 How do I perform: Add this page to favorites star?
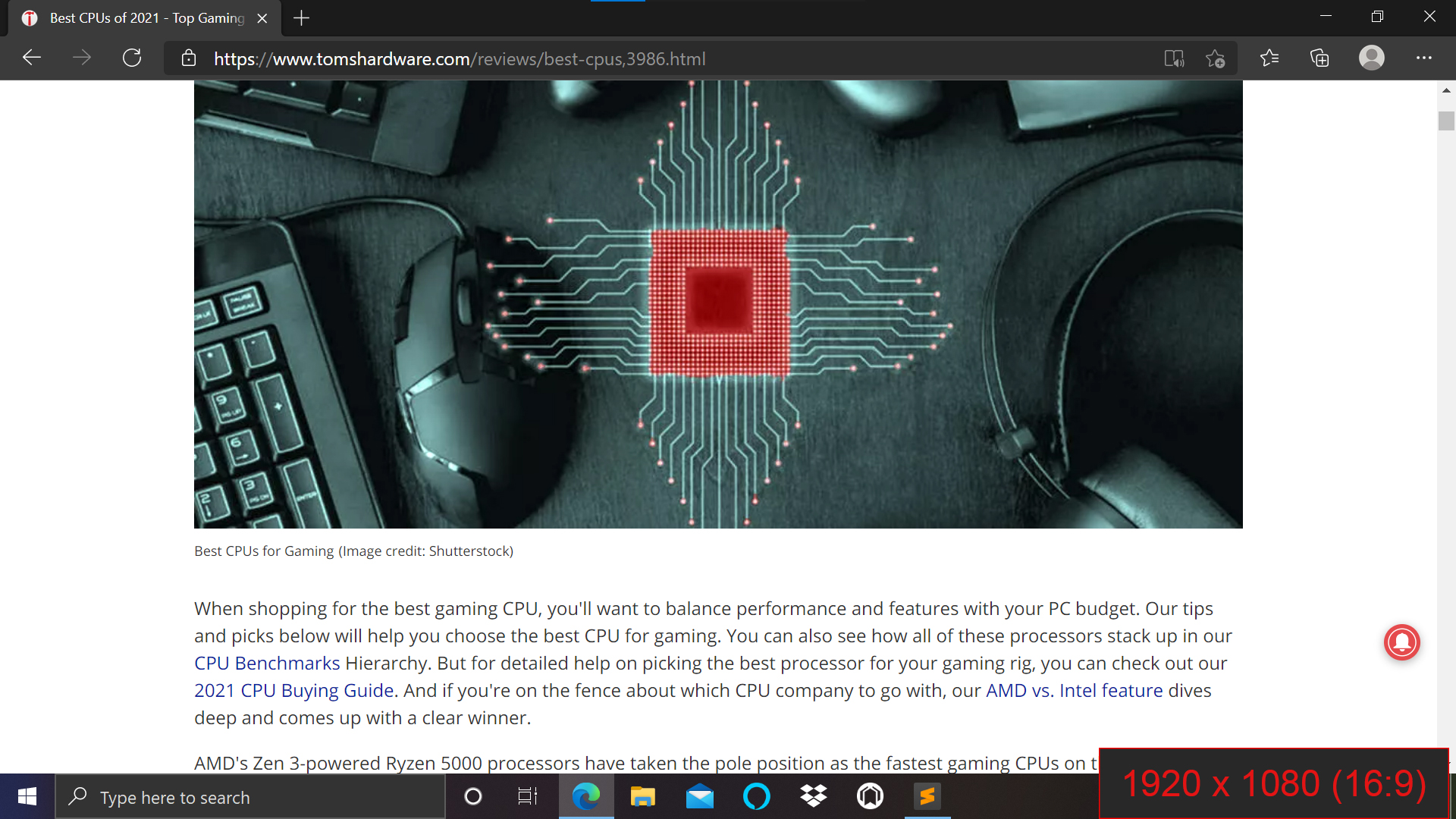pos(1215,58)
